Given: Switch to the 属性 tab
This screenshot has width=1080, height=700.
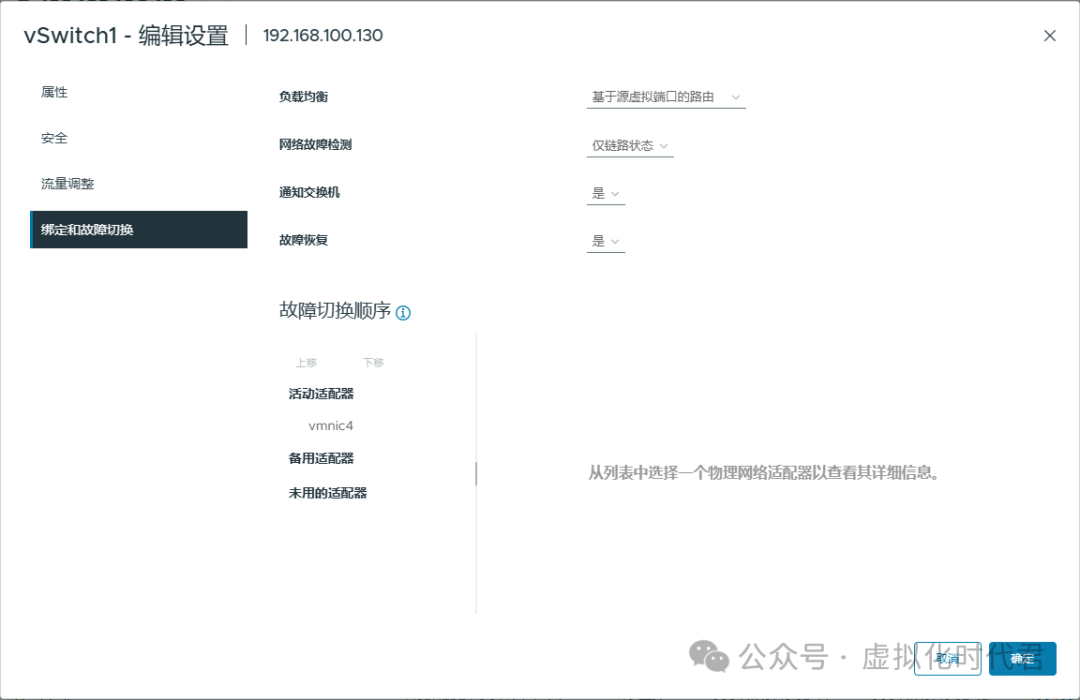Looking at the screenshot, I should coord(54,91).
